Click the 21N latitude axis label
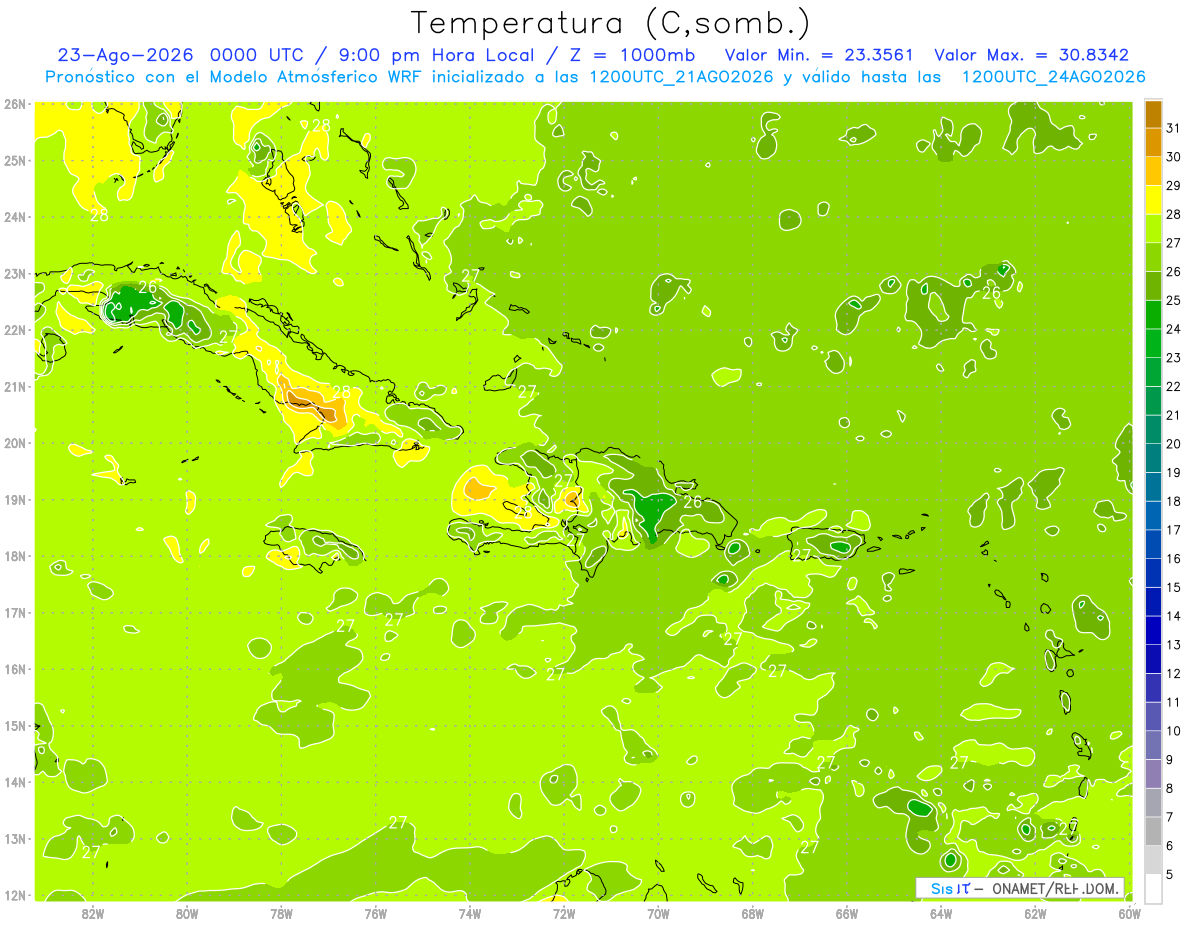 14,386
